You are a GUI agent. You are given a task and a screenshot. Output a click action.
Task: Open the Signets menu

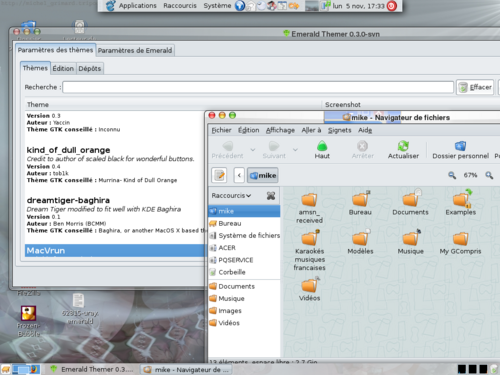click(x=339, y=130)
